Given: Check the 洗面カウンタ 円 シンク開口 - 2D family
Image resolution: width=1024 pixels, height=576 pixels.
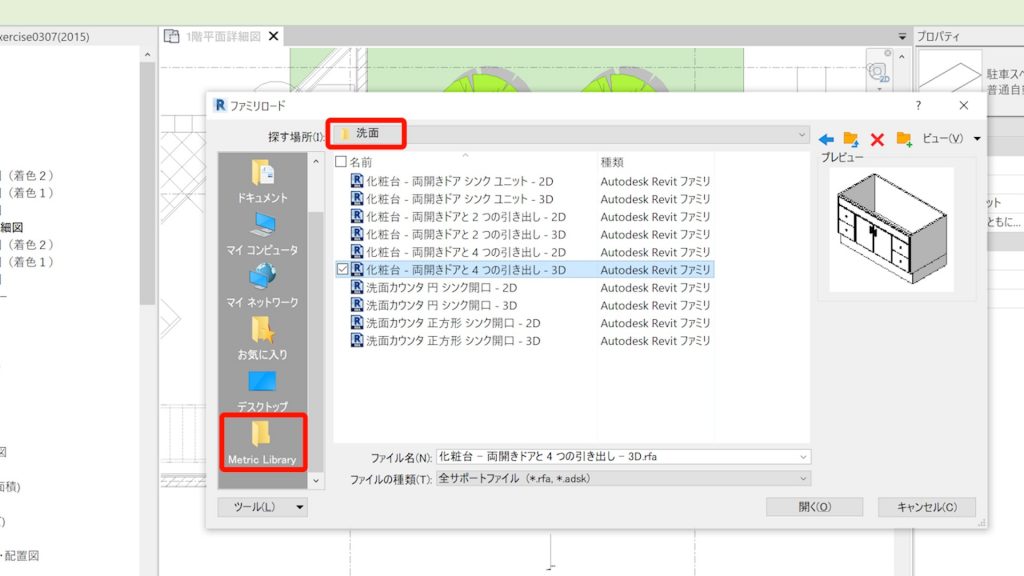Looking at the screenshot, I should click(345, 287).
